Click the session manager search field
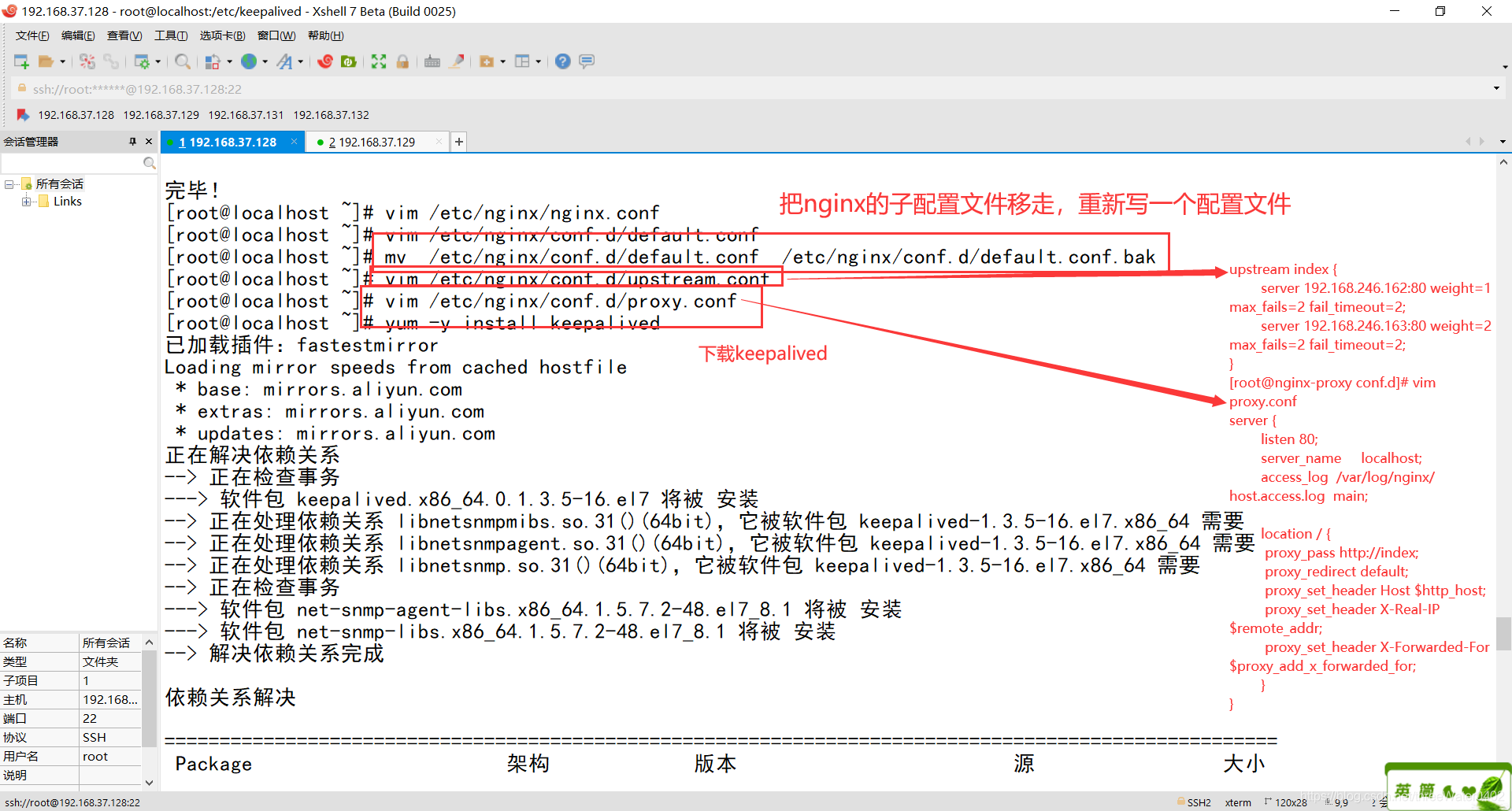 pos(72,163)
